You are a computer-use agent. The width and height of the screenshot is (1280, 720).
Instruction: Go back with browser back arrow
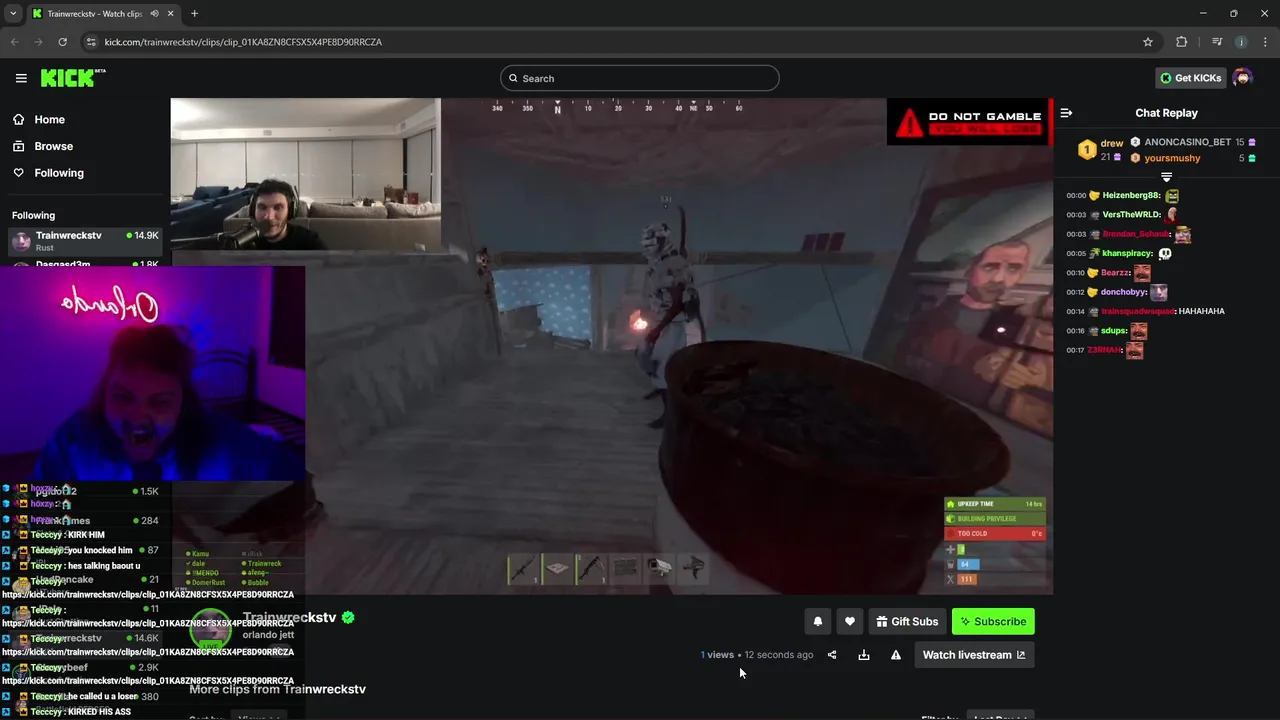point(14,42)
